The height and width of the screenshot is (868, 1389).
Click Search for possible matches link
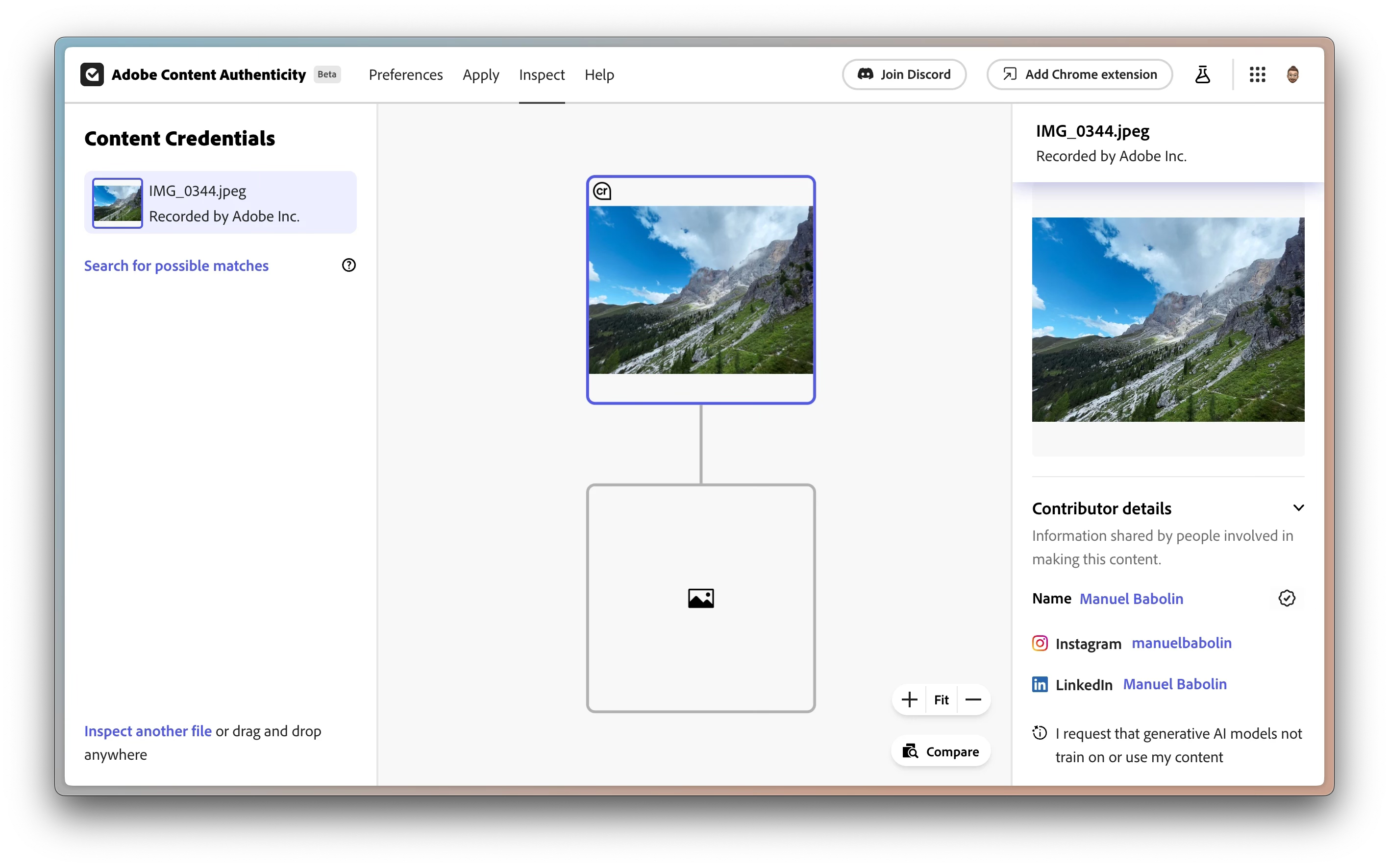point(176,266)
